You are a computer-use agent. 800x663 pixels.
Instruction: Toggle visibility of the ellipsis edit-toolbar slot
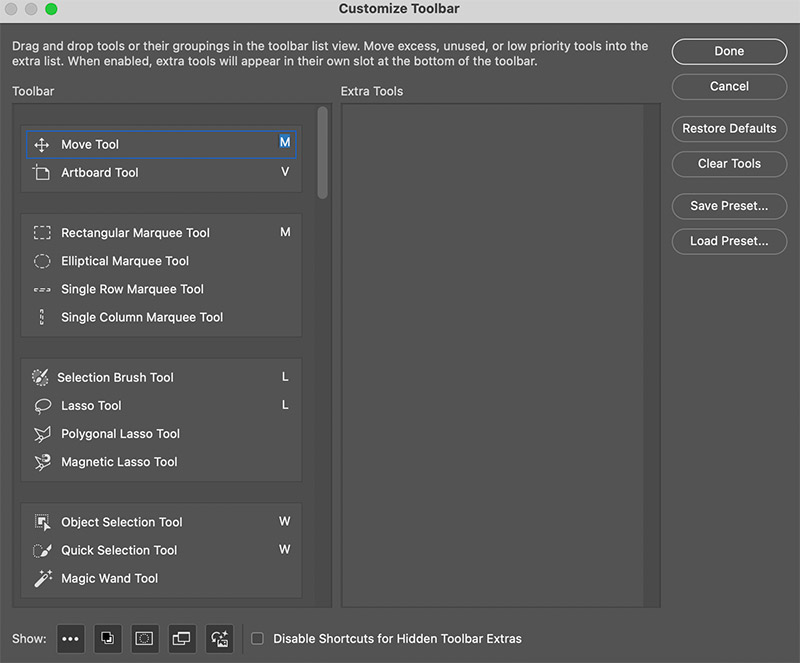pos(71,638)
